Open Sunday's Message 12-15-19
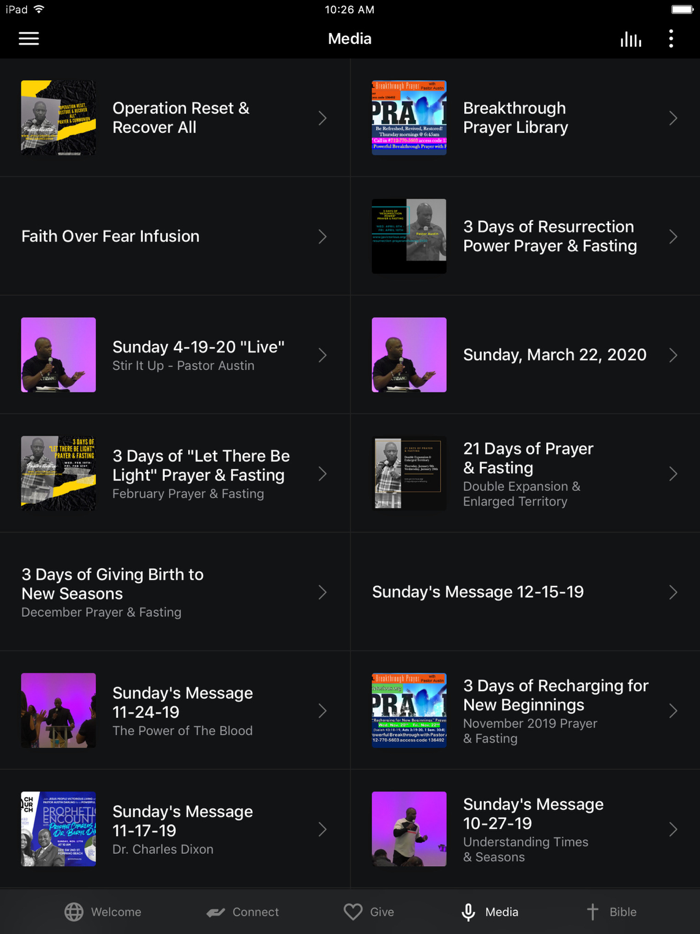Image resolution: width=700 pixels, height=934 pixels. [478, 592]
